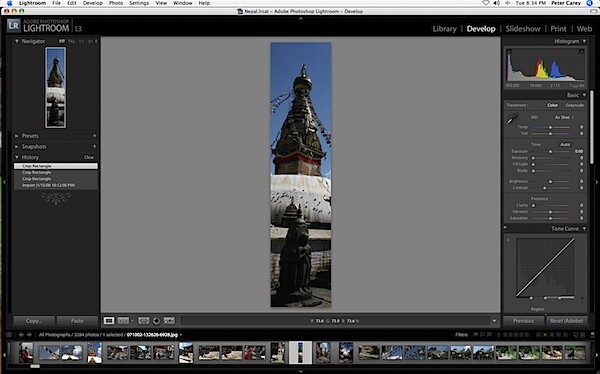600x374 pixels.
Task: Set treatment to Color
Action: (x=552, y=105)
